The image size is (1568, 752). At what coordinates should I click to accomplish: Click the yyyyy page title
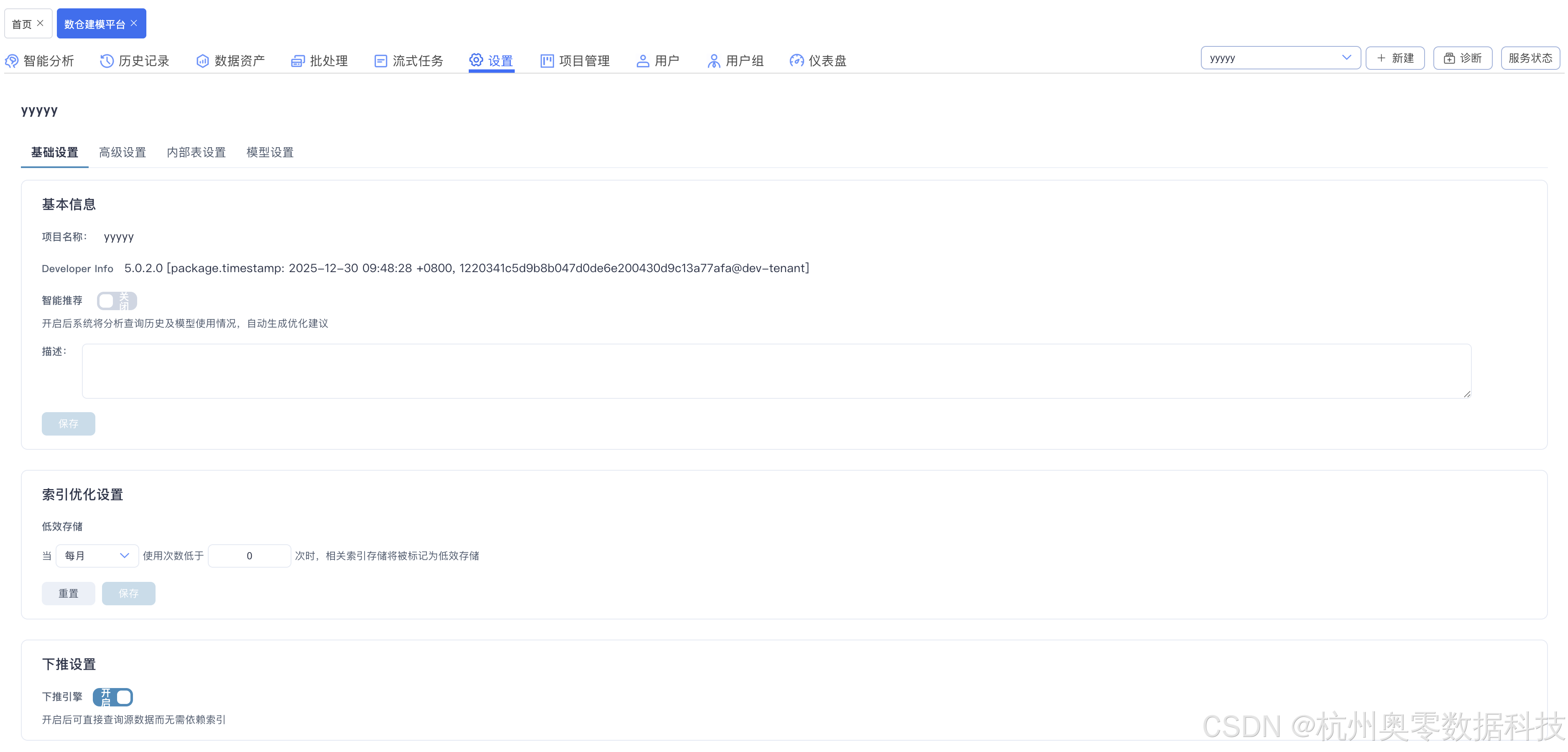click(x=40, y=111)
